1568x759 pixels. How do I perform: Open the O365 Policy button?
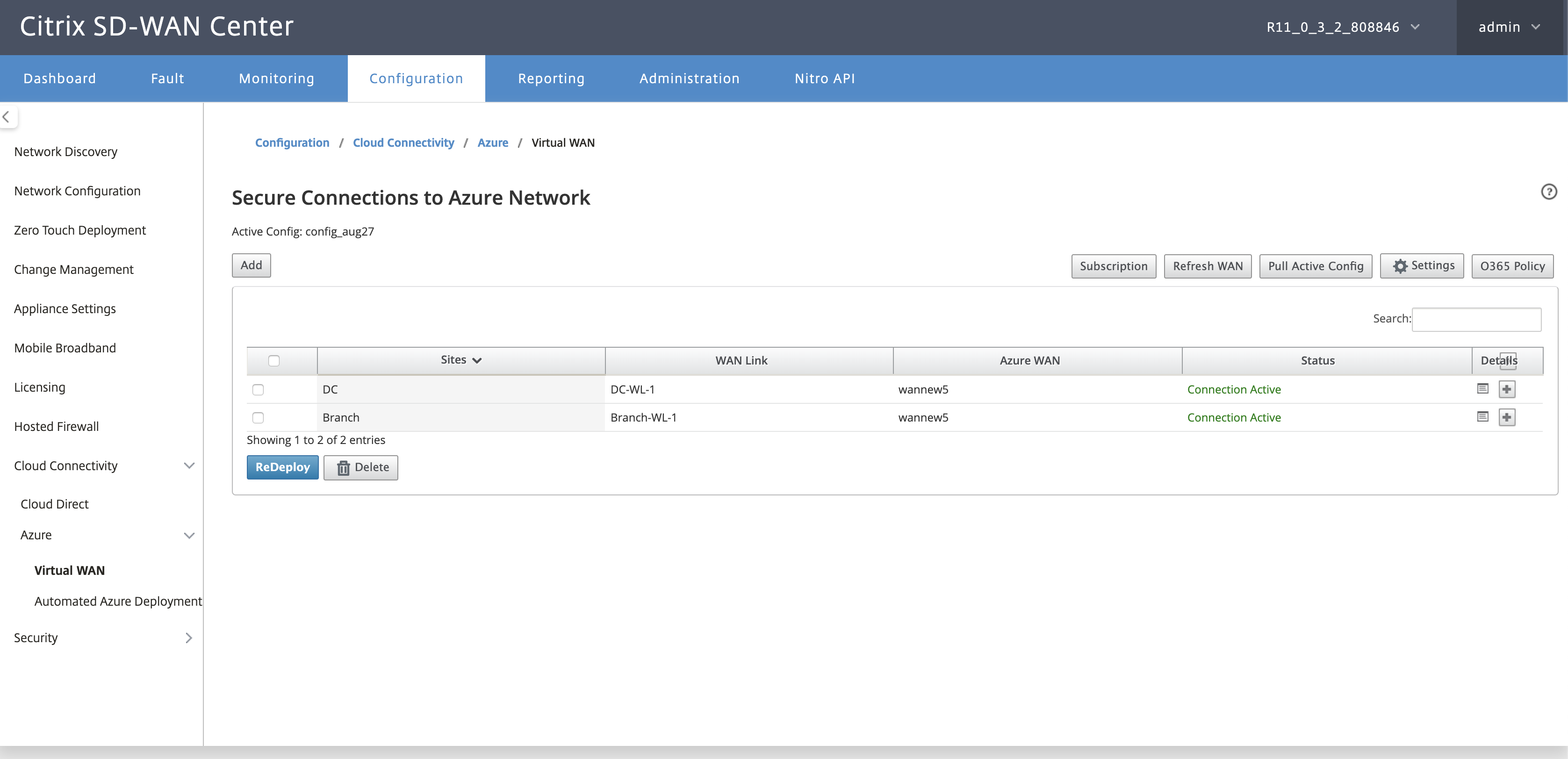[x=1512, y=266]
